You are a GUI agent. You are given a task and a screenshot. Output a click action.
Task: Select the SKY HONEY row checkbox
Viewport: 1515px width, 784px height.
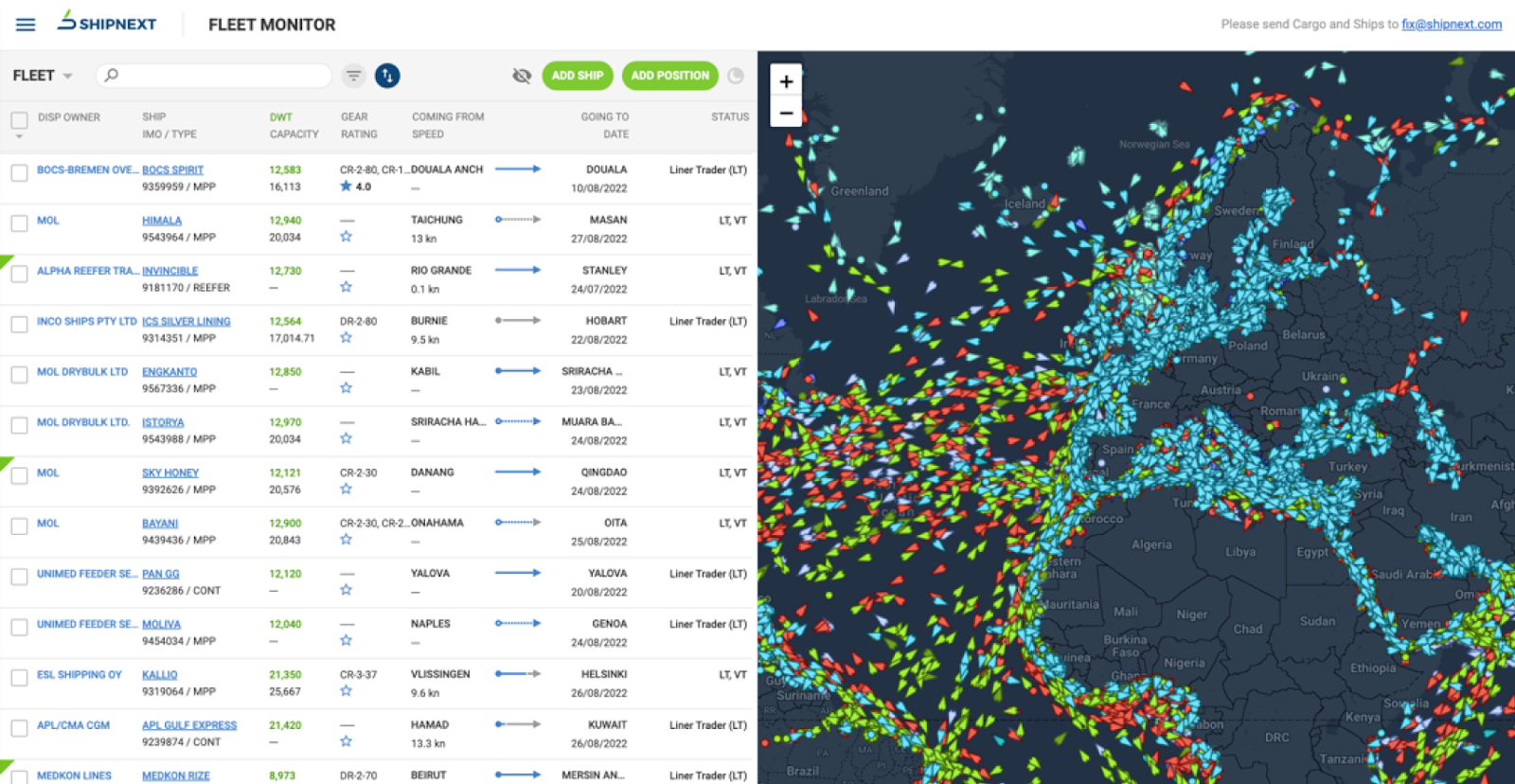tap(19, 475)
